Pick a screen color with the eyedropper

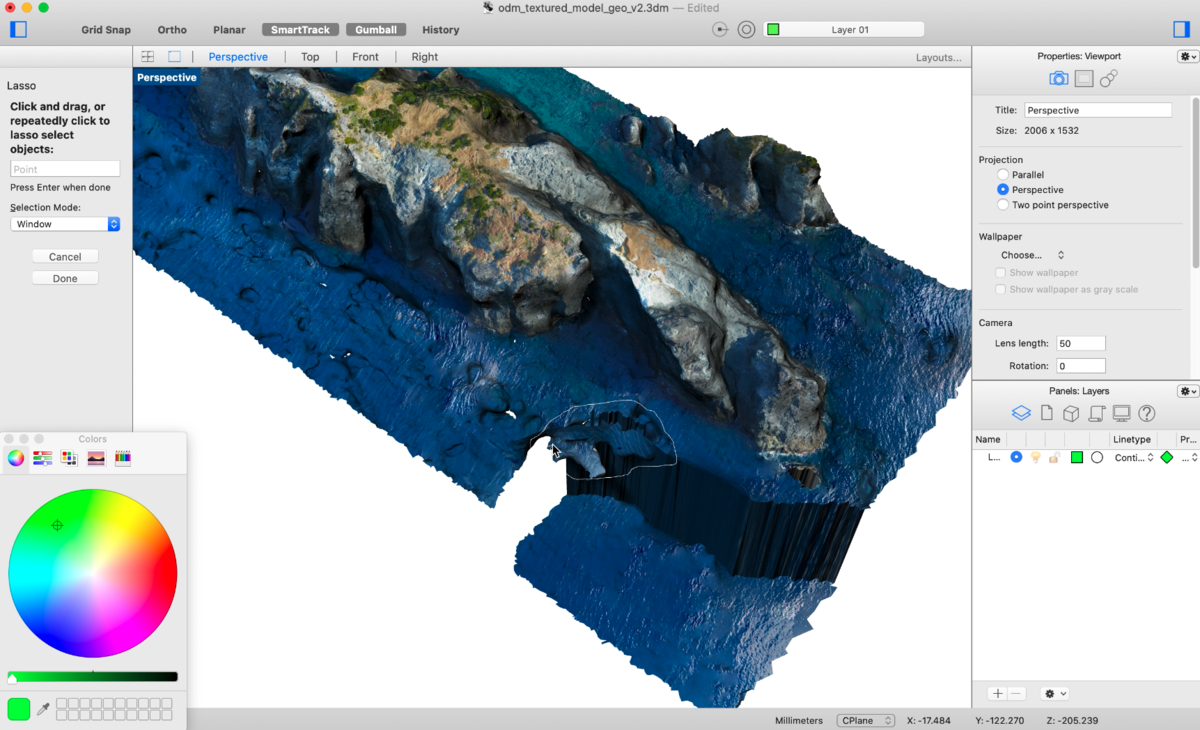(43, 709)
